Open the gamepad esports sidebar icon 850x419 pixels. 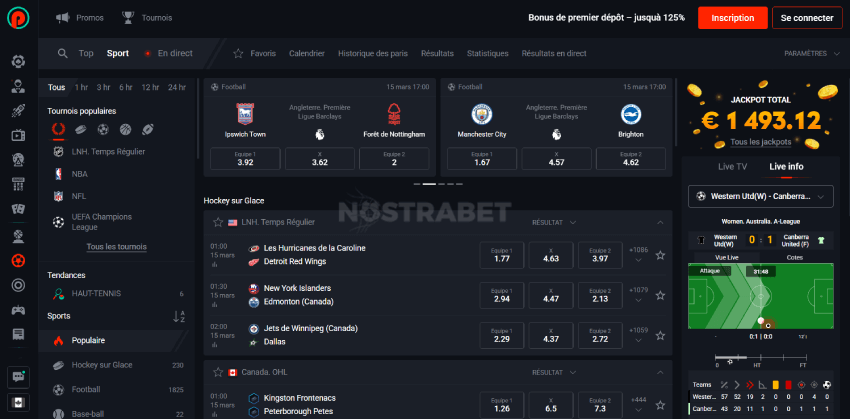[18, 310]
